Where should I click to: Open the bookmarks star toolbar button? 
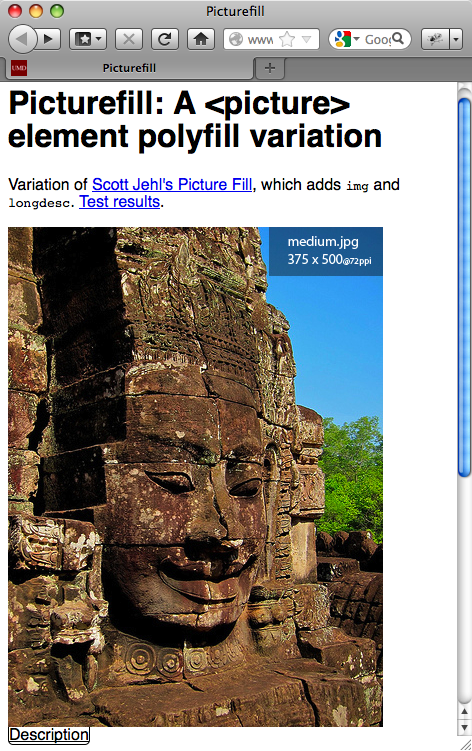coord(88,39)
